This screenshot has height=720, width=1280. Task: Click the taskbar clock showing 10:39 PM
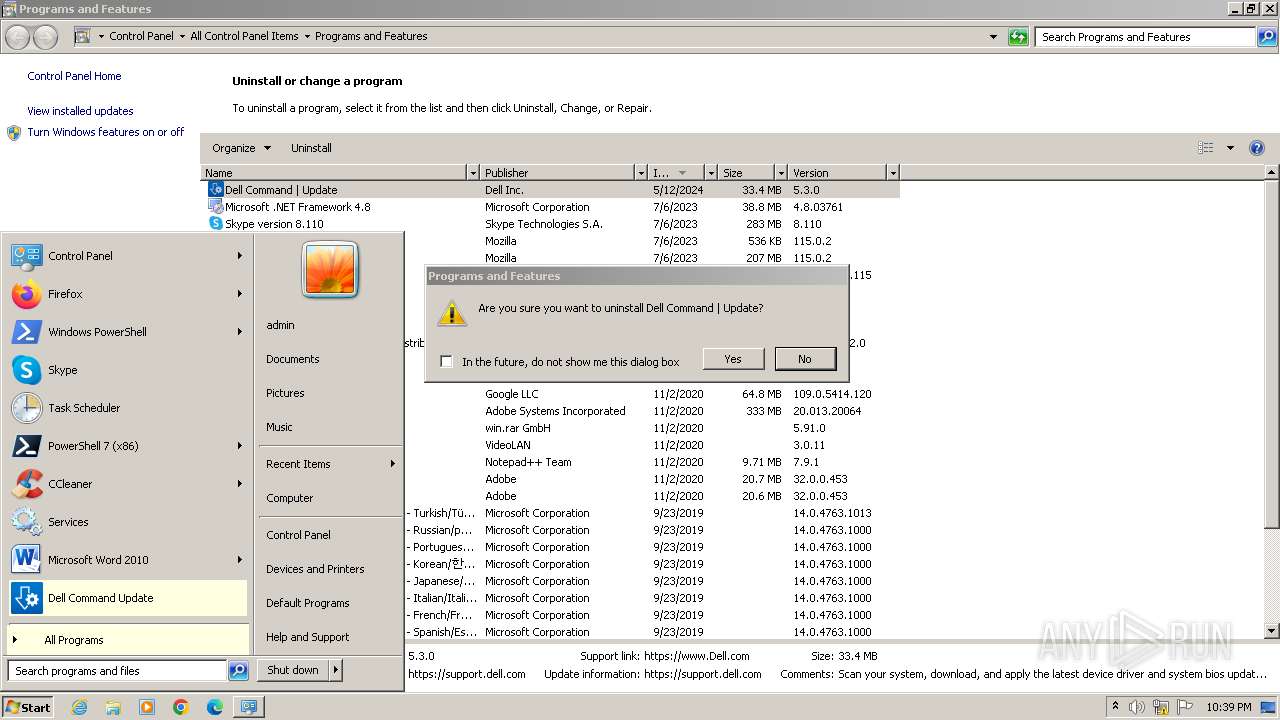click(1228, 707)
